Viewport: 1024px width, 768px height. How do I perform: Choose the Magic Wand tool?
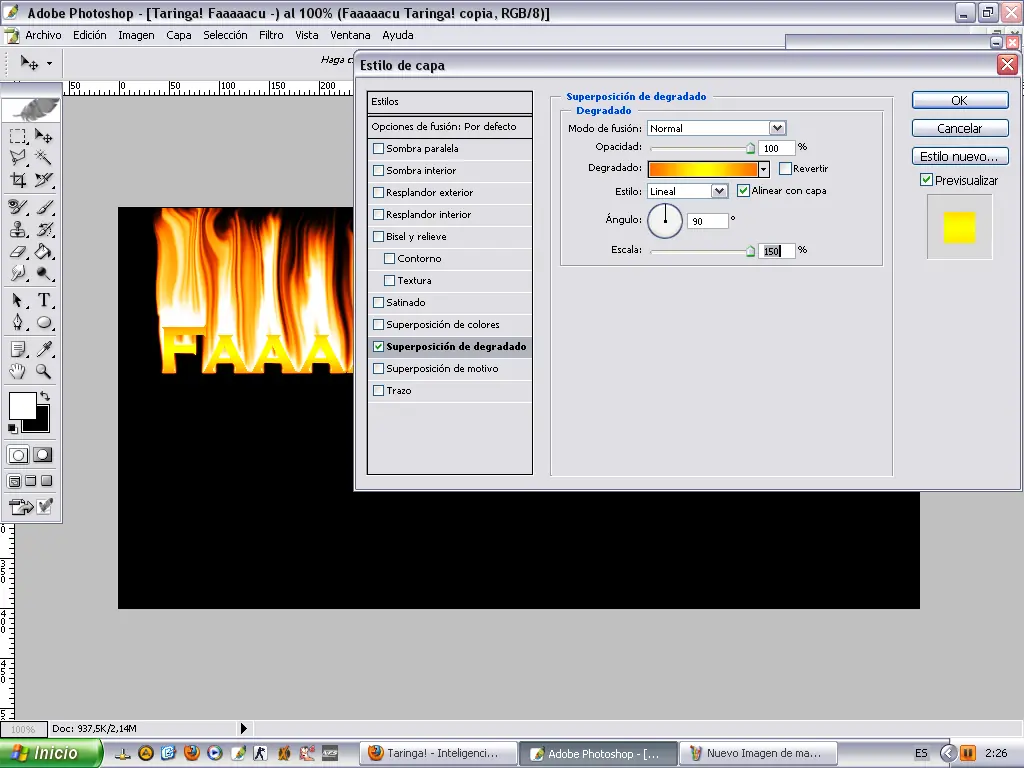point(44,157)
